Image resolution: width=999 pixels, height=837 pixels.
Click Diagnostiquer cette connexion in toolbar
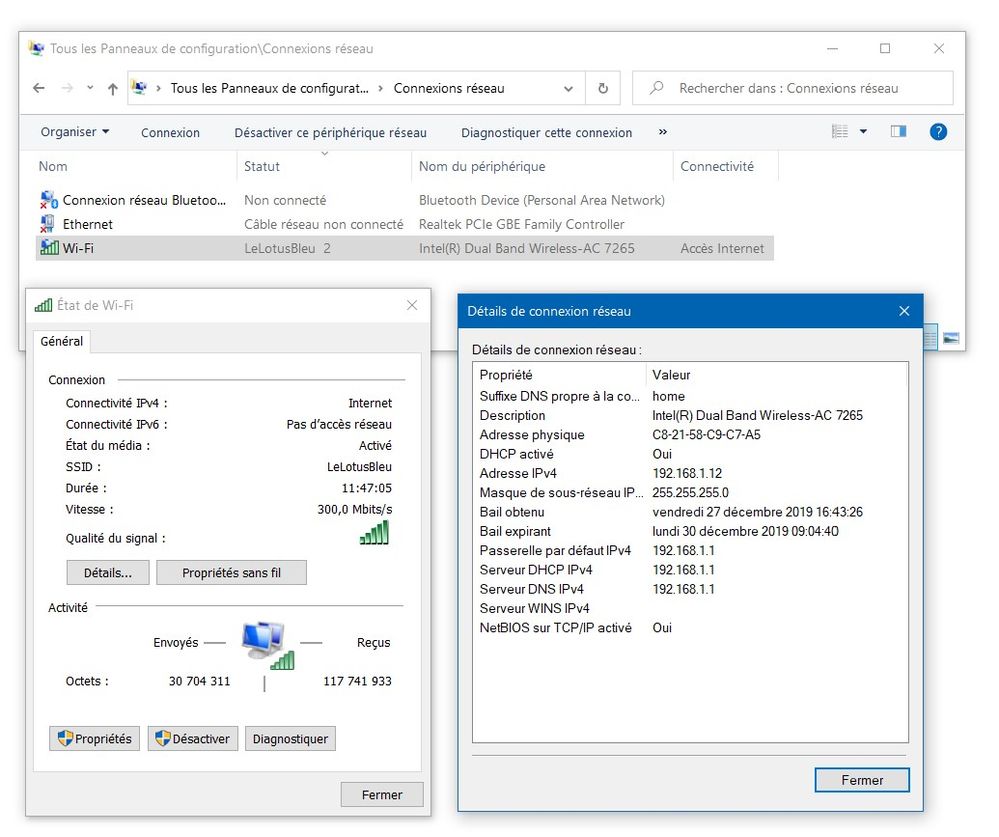(x=546, y=132)
